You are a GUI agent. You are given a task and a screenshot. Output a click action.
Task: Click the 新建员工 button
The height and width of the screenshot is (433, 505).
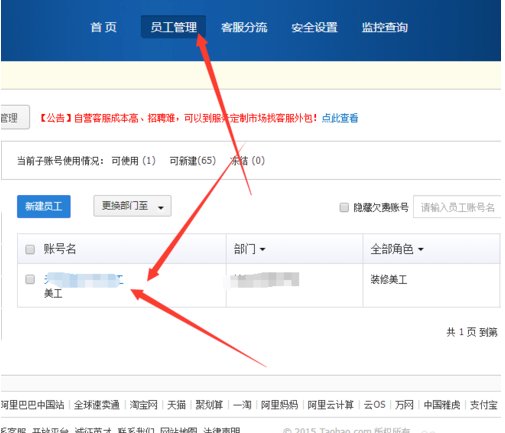point(44,206)
